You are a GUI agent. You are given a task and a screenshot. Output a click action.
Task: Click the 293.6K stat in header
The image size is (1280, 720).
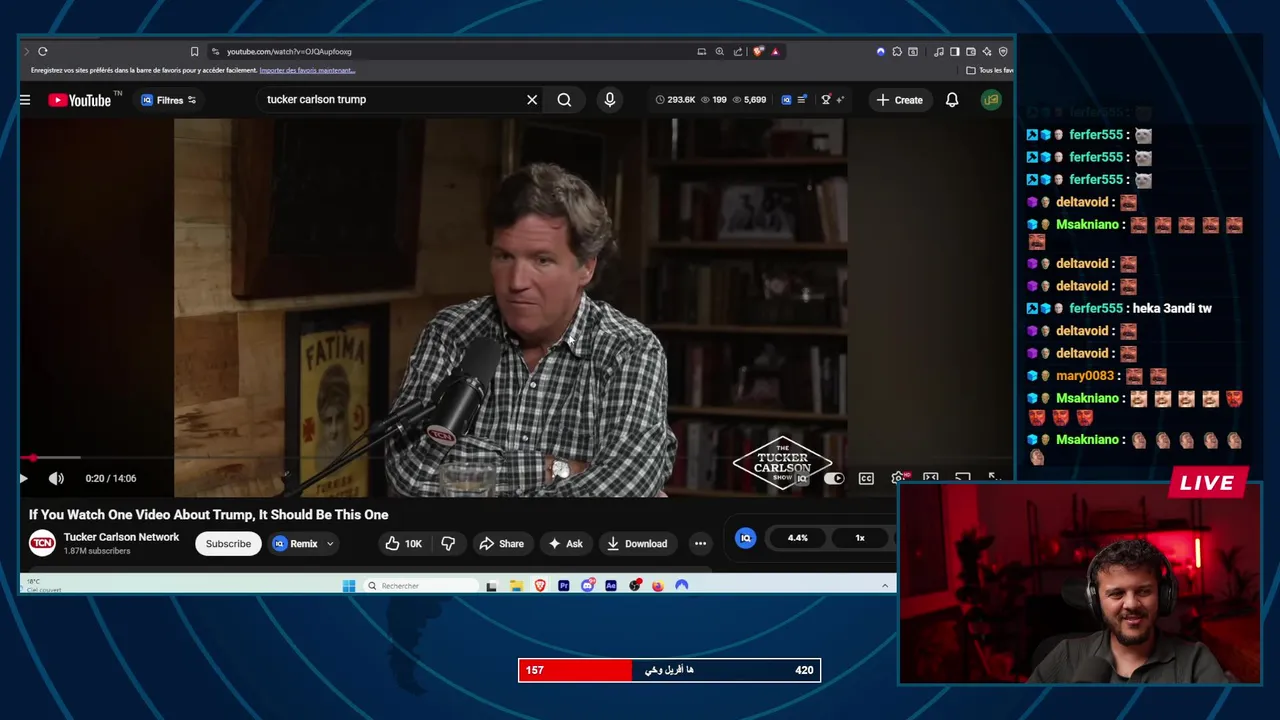coord(675,100)
